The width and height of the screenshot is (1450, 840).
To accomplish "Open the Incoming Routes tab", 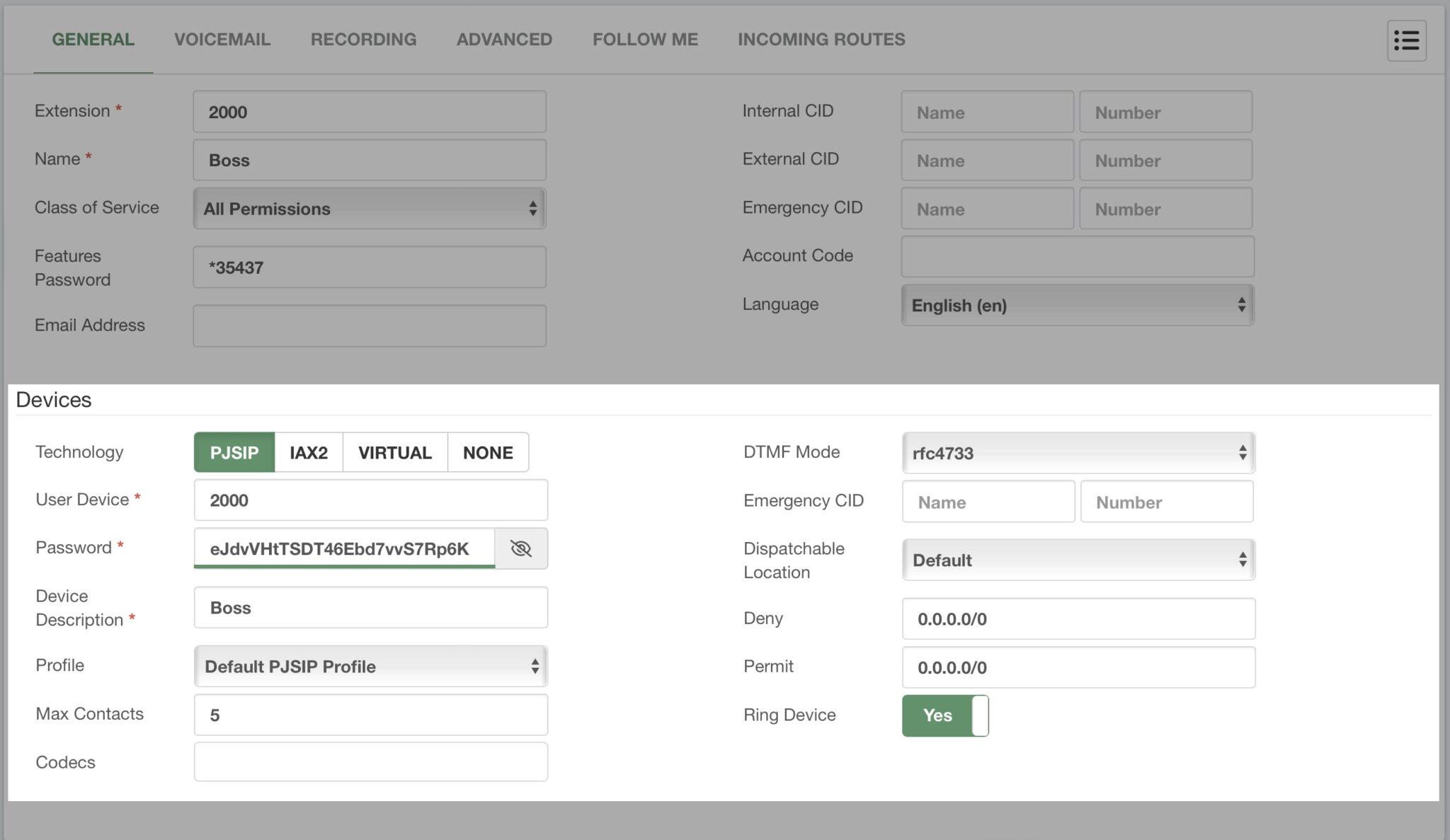I will point(821,40).
